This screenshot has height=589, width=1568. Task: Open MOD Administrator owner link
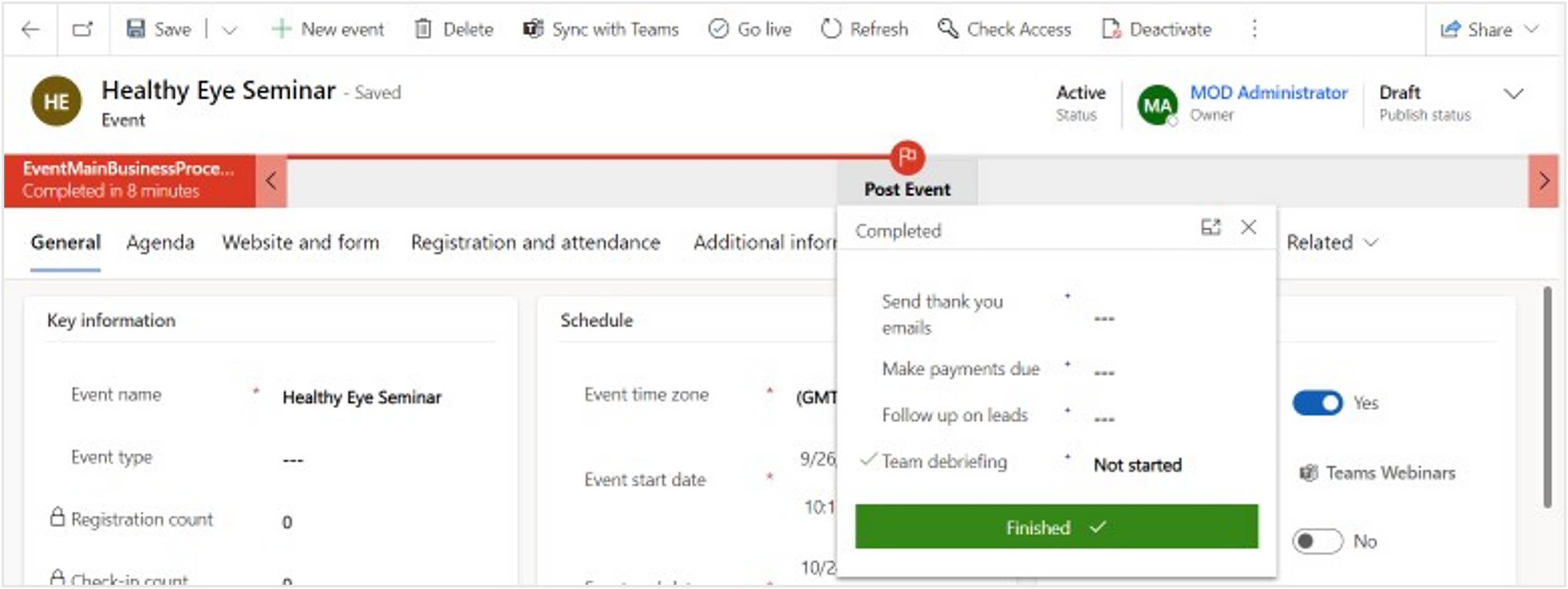[1269, 93]
